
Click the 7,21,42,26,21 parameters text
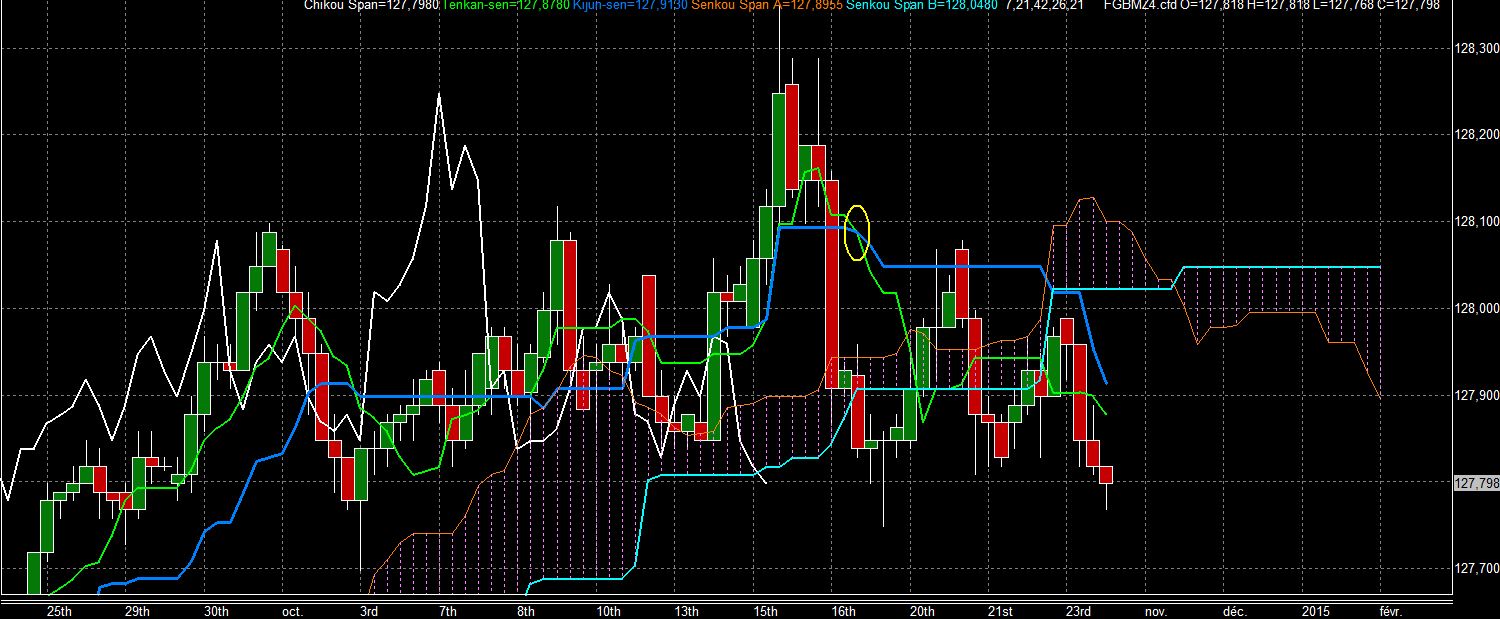pyautogui.click(x=1045, y=6)
